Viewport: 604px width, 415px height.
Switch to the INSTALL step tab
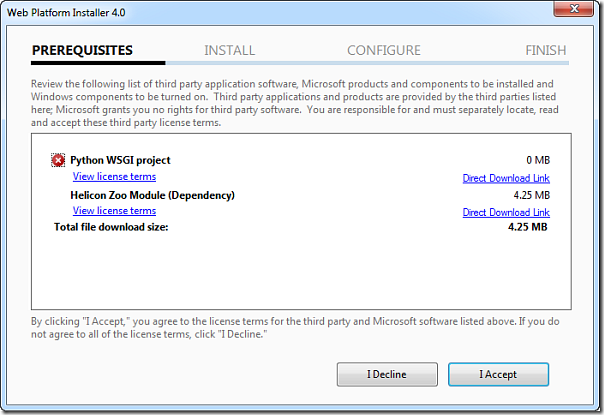pos(229,50)
